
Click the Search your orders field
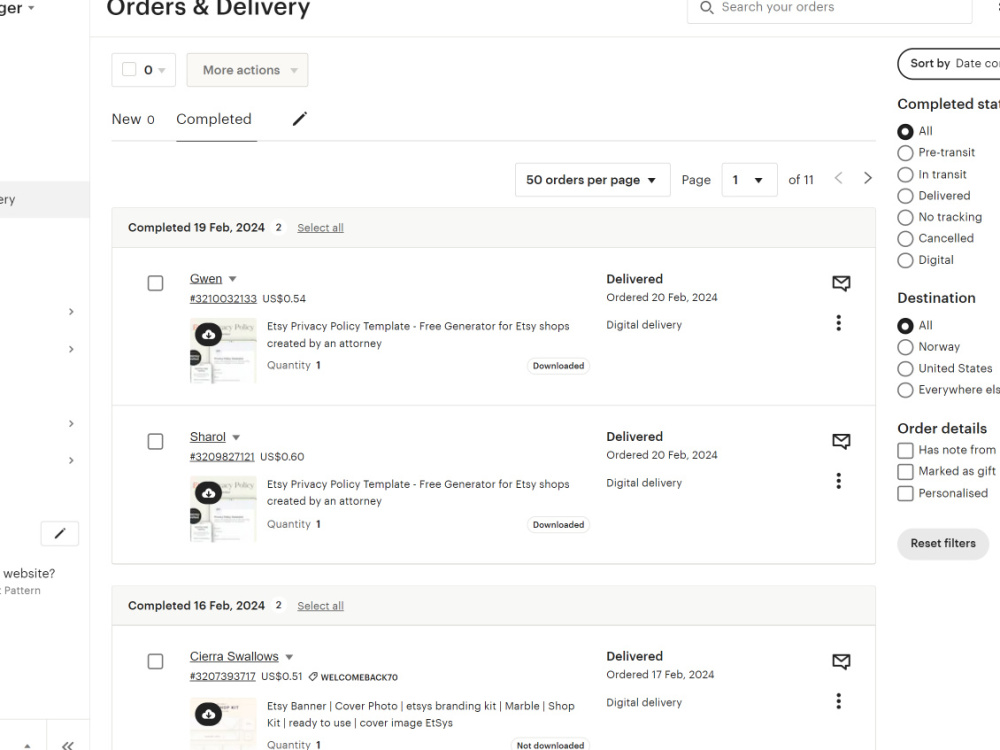pos(830,8)
